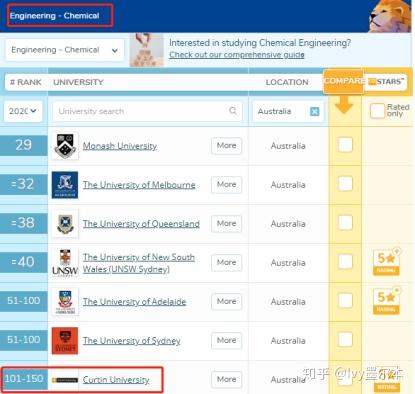
Task: Click the Australia location filter box
Action: point(287,111)
